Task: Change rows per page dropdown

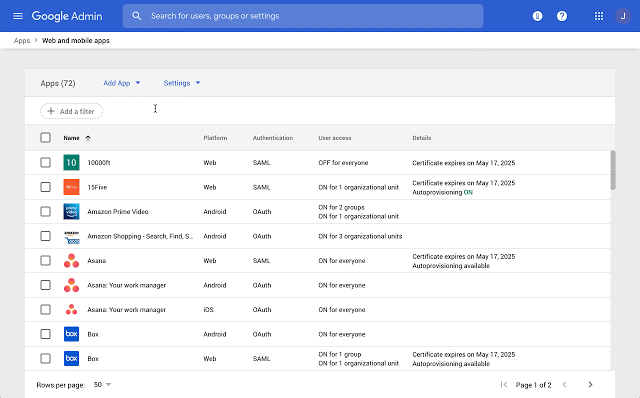Action: (102, 385)
